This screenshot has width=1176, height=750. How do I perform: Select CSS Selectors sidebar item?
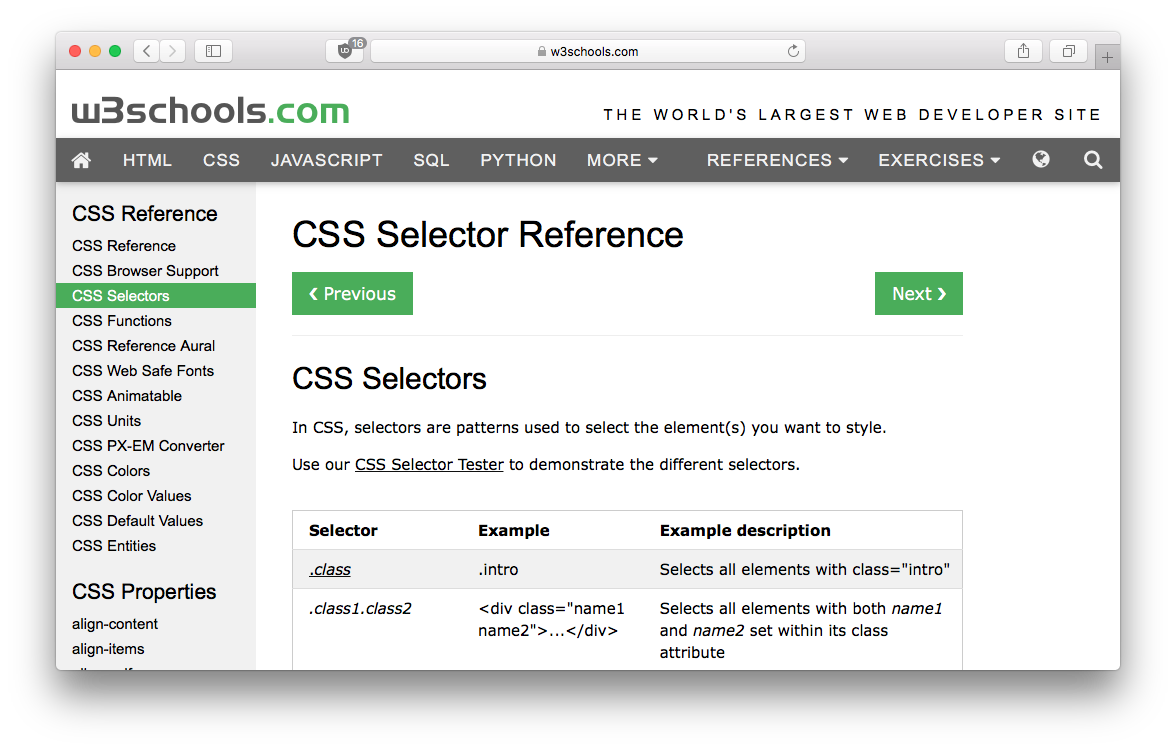point(156,296)
